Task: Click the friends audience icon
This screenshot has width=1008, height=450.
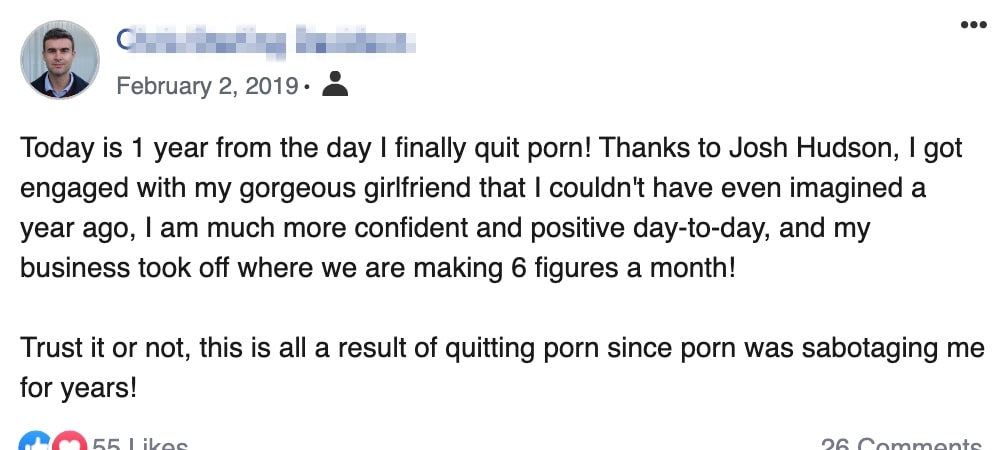Action: coord(335,84)
